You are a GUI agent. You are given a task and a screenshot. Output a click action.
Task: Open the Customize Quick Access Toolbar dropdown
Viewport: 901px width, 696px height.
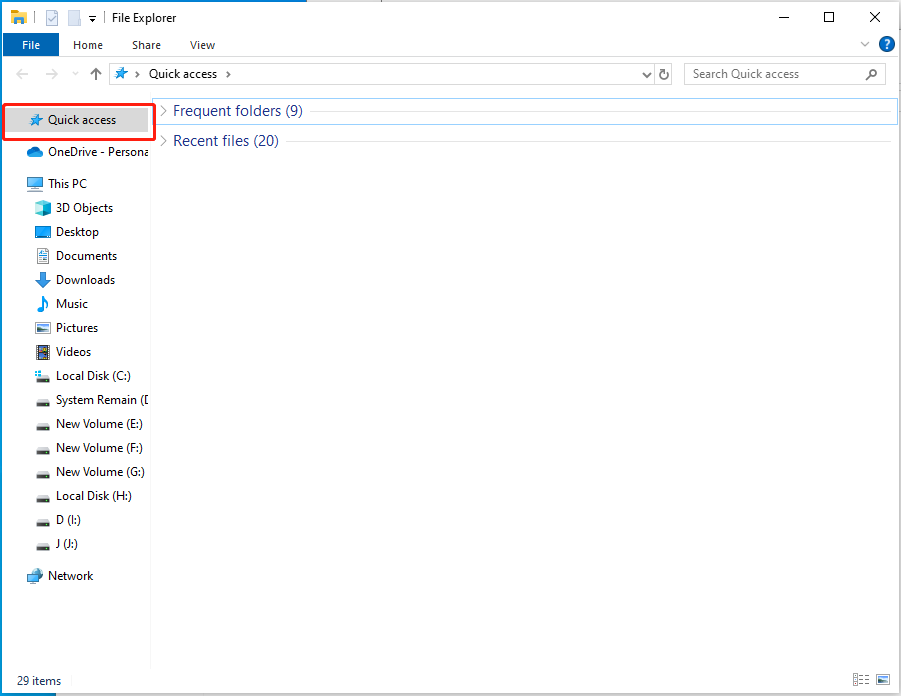[x=92, y=19]
